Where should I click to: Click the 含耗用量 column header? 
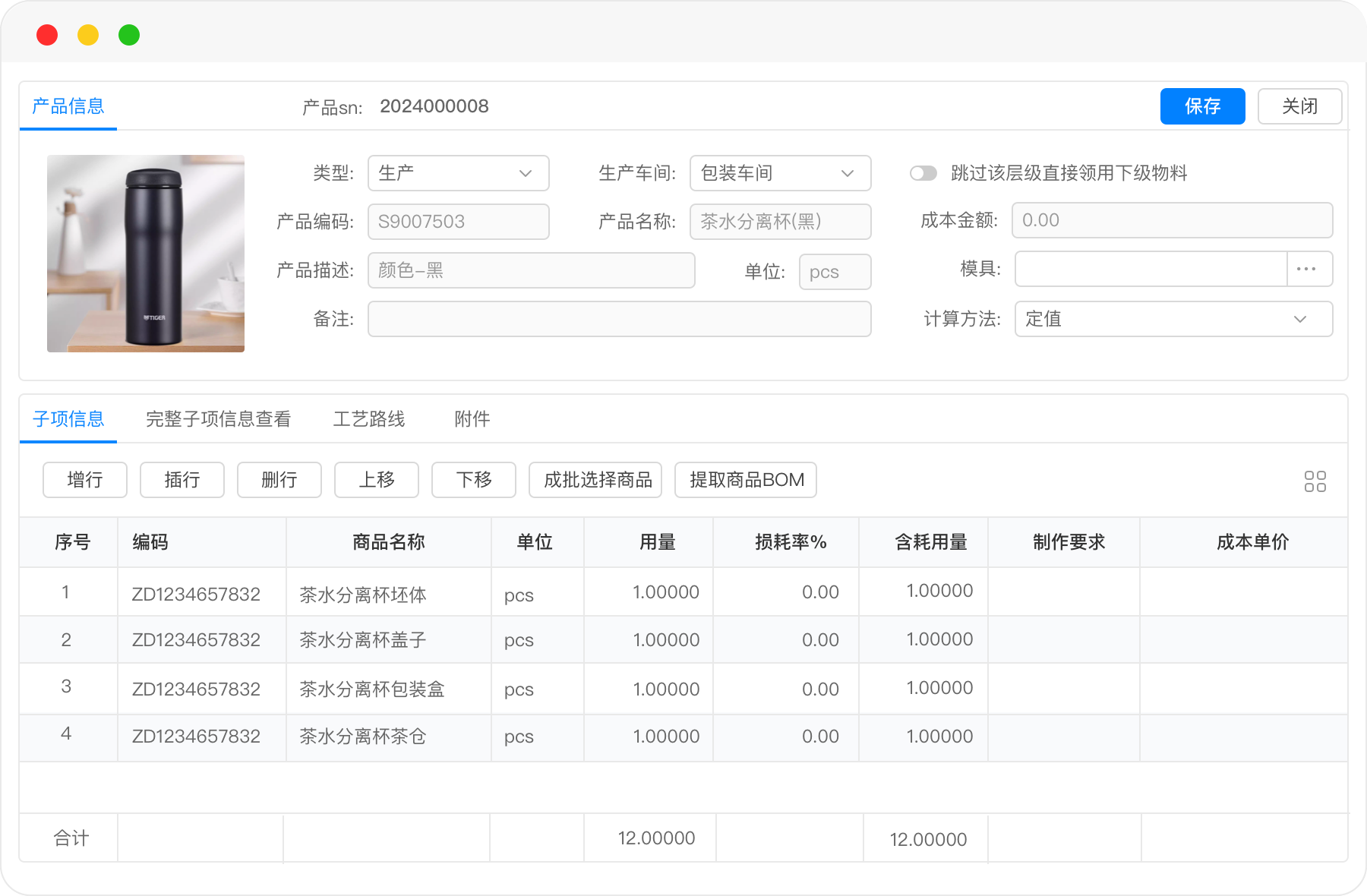click(923, 542)
